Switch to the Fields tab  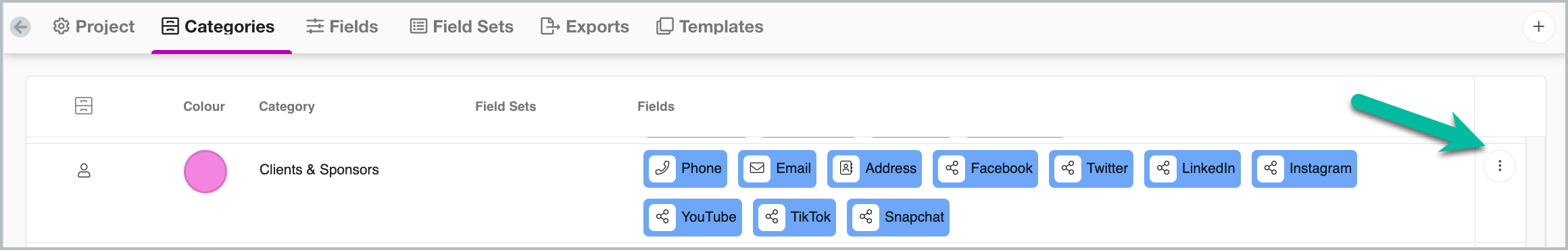click(x=342, y=26)
